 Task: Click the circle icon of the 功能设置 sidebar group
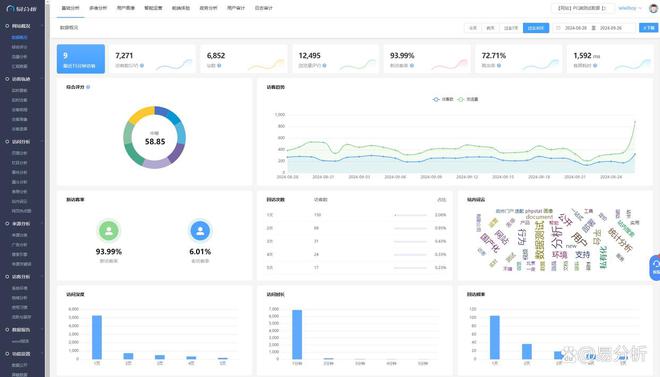[x=7, y=354]
